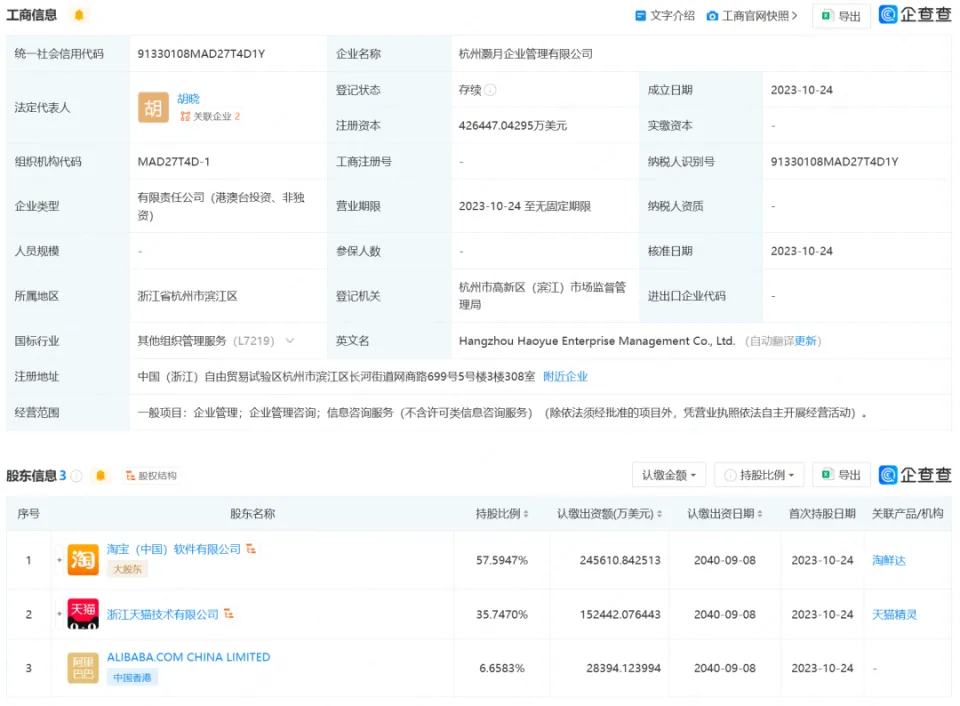Image resolution: width=960 pixels, height=706 pixels.
Task: Click the 股东名称 column header
Action: click(252, 514)
